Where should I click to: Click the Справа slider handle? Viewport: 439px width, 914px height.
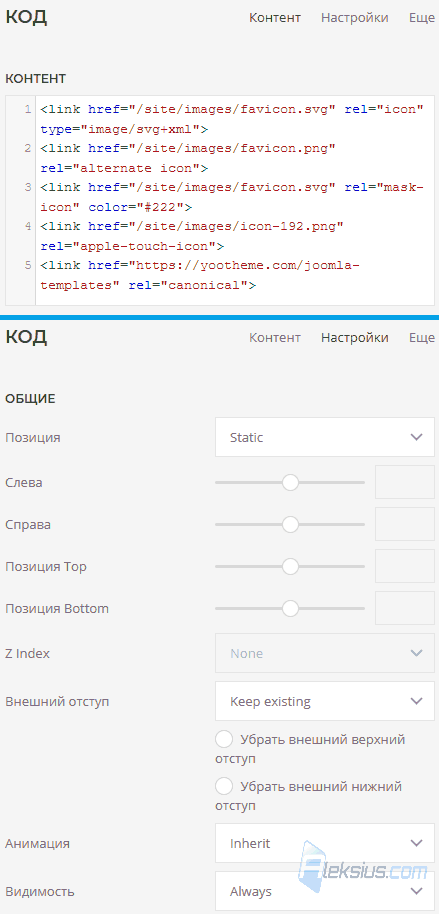pos(290,525)
